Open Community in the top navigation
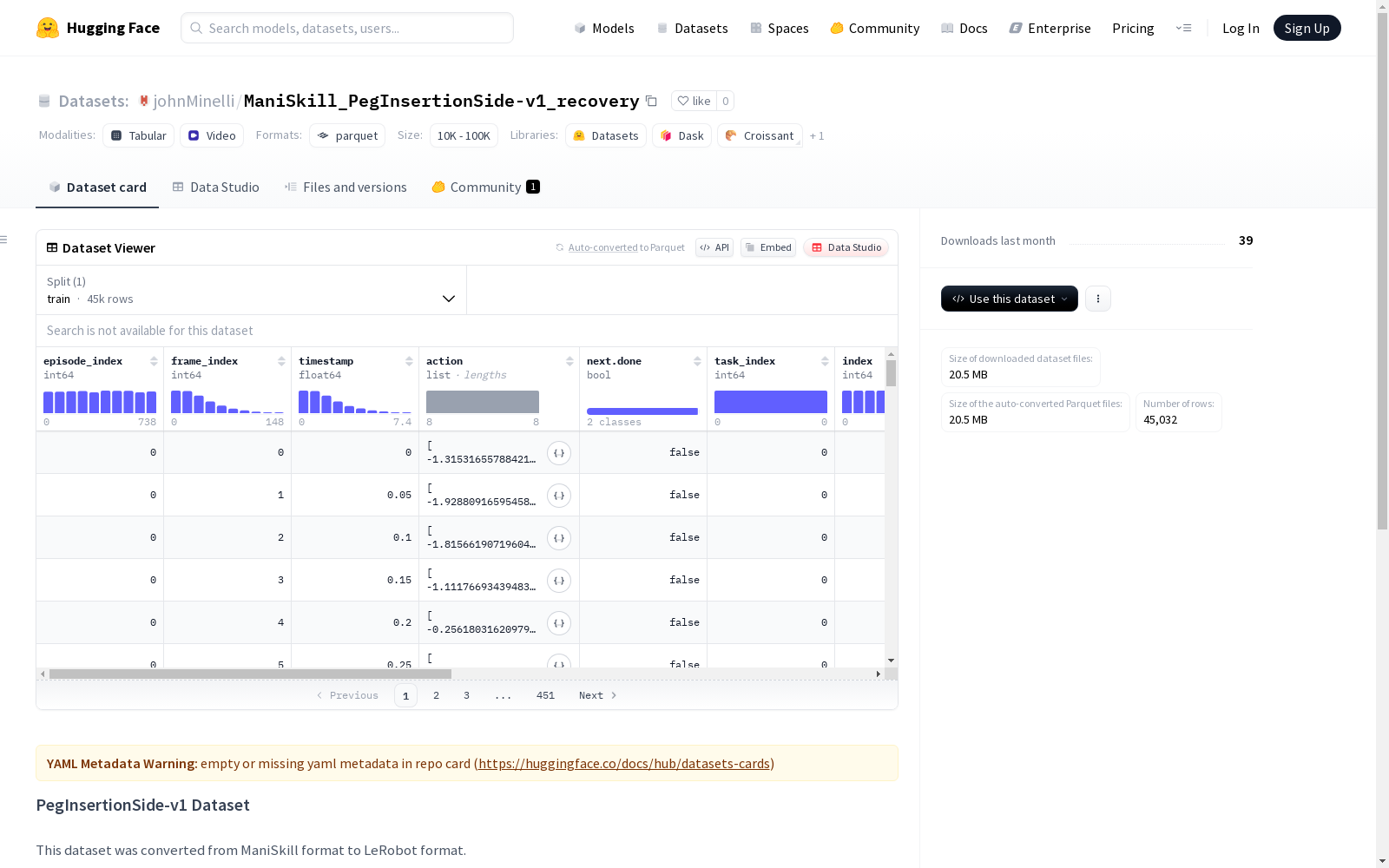The width and height of the screenshot is (1389, 868). [875, 28]
